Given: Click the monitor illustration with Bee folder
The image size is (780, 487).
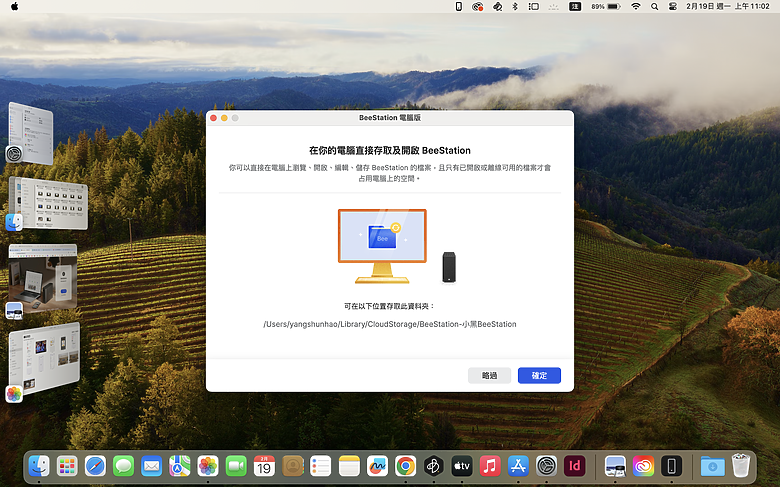Looking at the screenshot, I should point(382,246).
